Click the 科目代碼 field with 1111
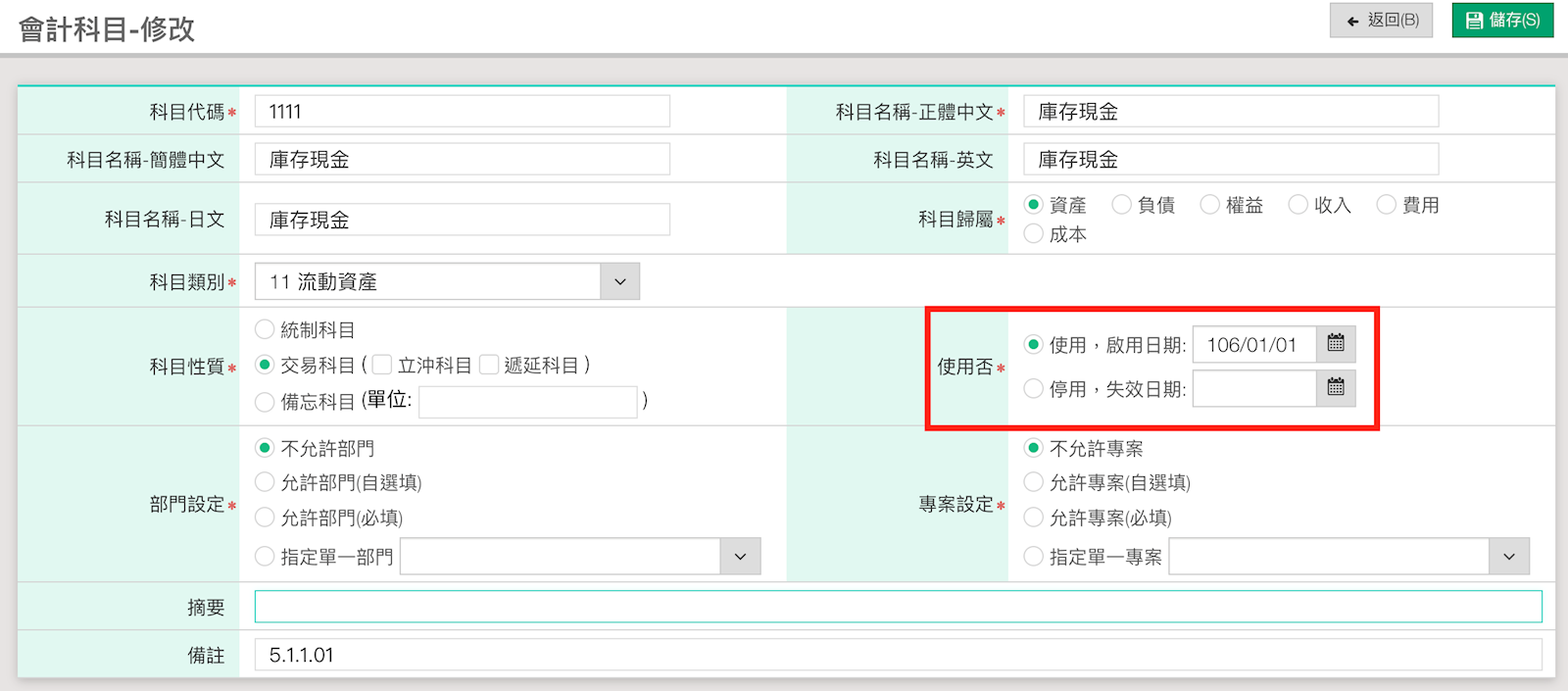 click(x=463, y=111)
